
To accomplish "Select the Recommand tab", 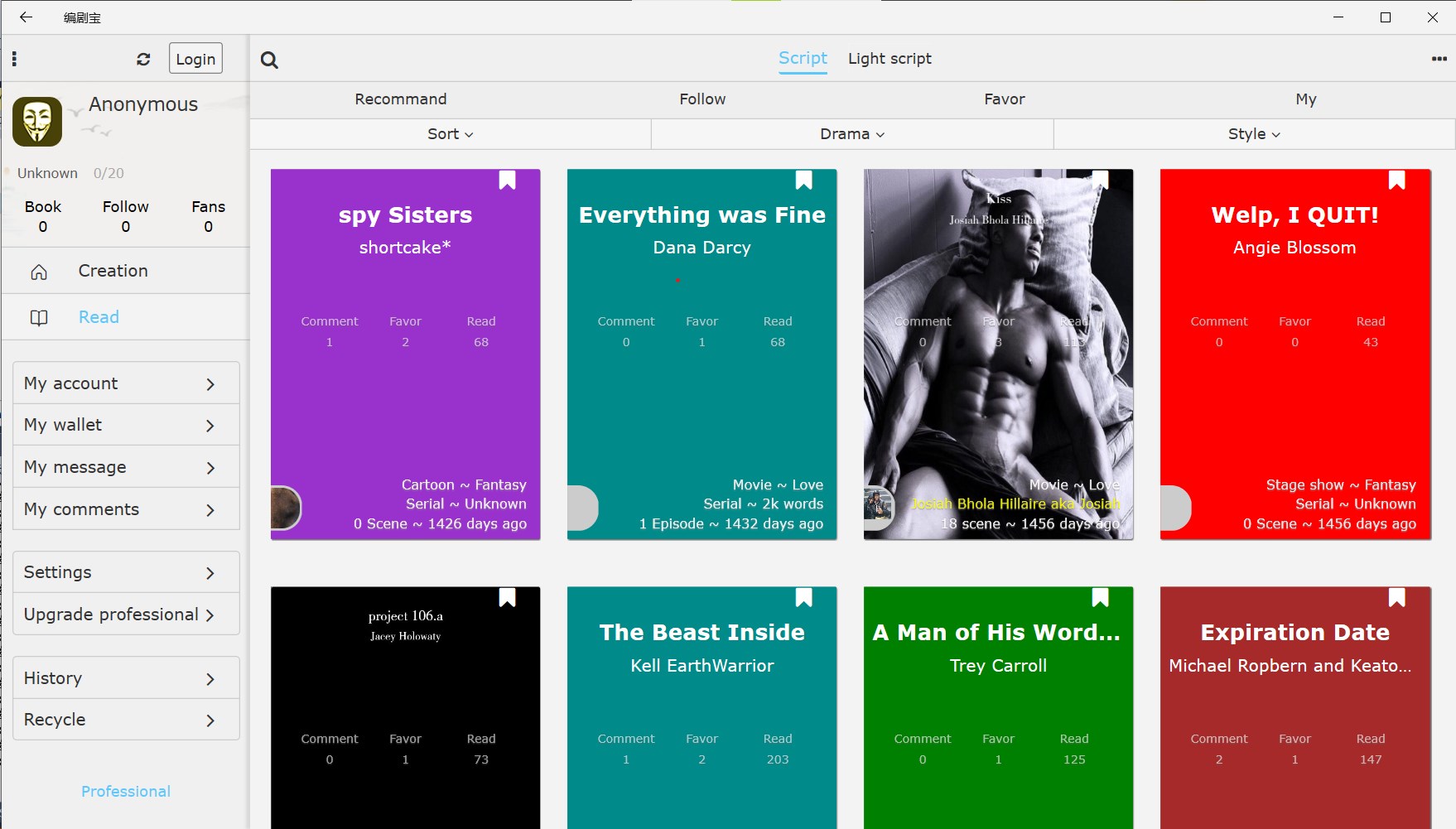I will [401, 99].
